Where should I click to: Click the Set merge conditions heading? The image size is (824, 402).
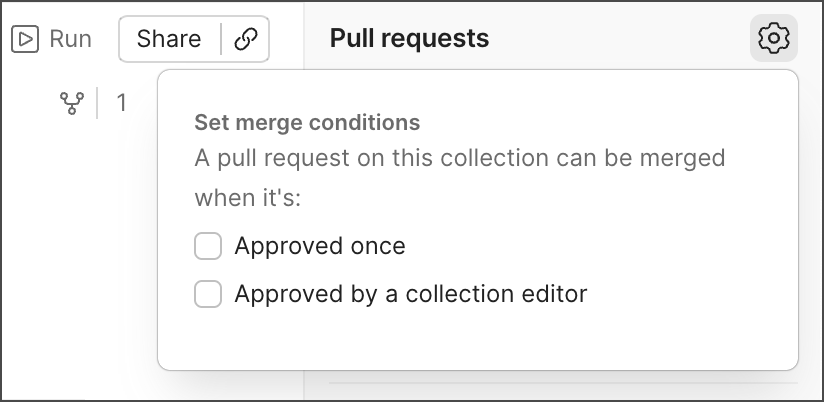pos(307,122)
